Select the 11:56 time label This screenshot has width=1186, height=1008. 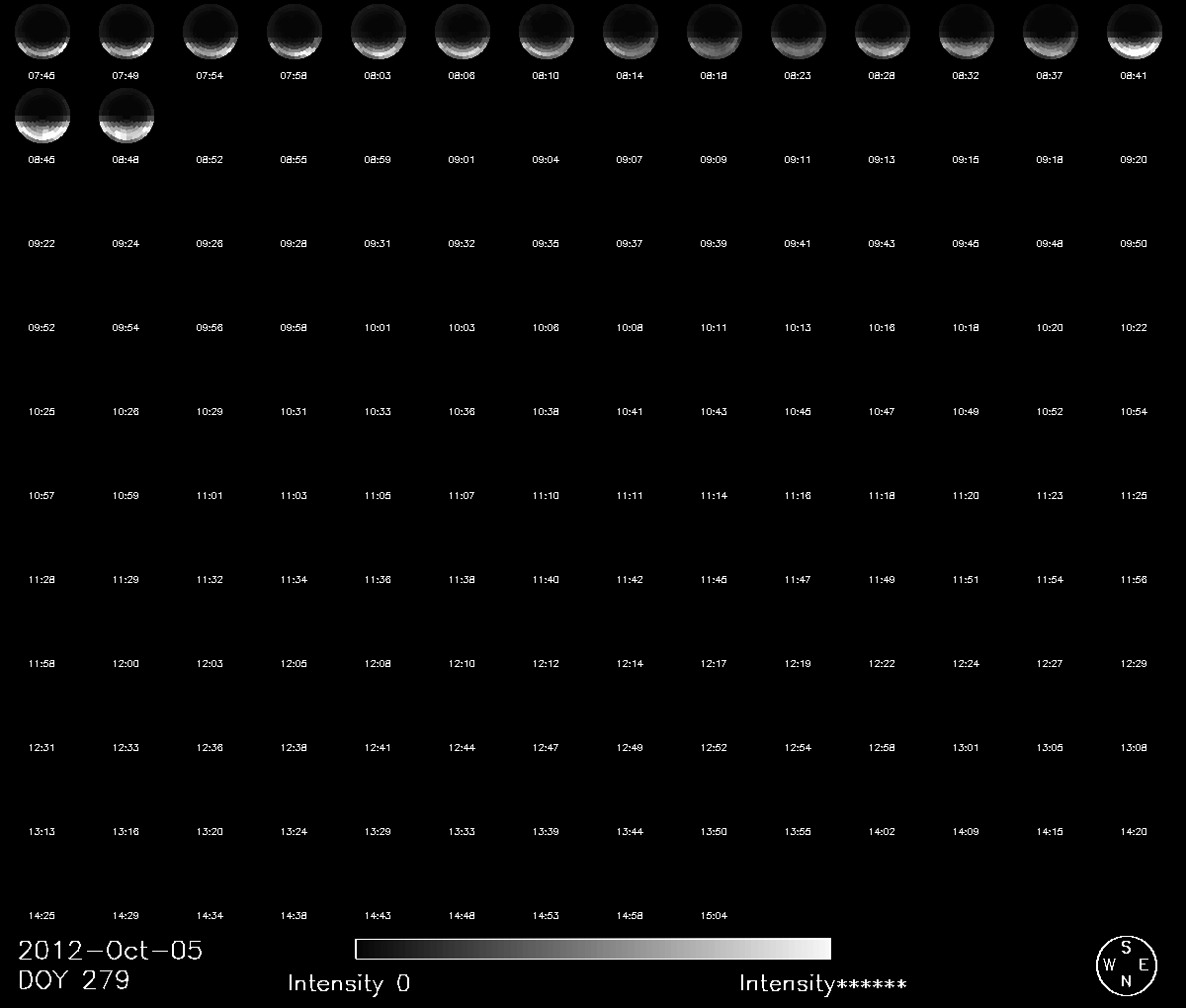[x=1134, y=579]
